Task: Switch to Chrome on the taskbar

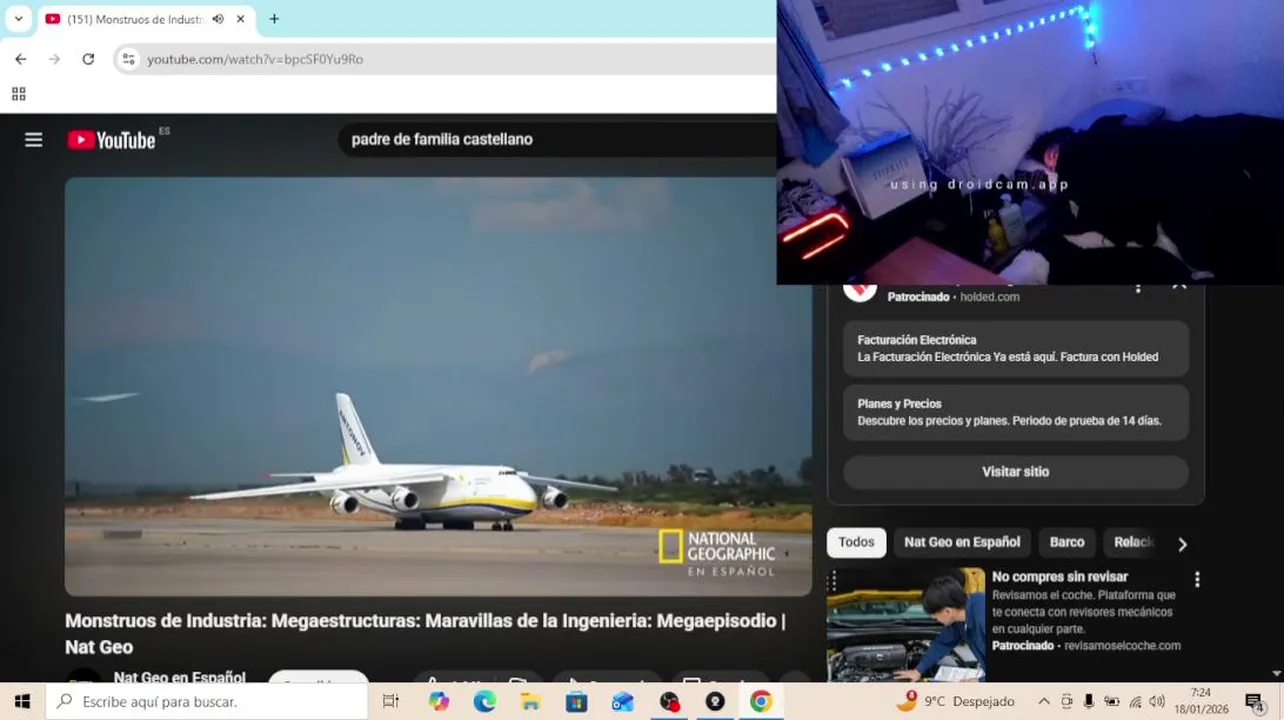Action: (x=761, y=702)
